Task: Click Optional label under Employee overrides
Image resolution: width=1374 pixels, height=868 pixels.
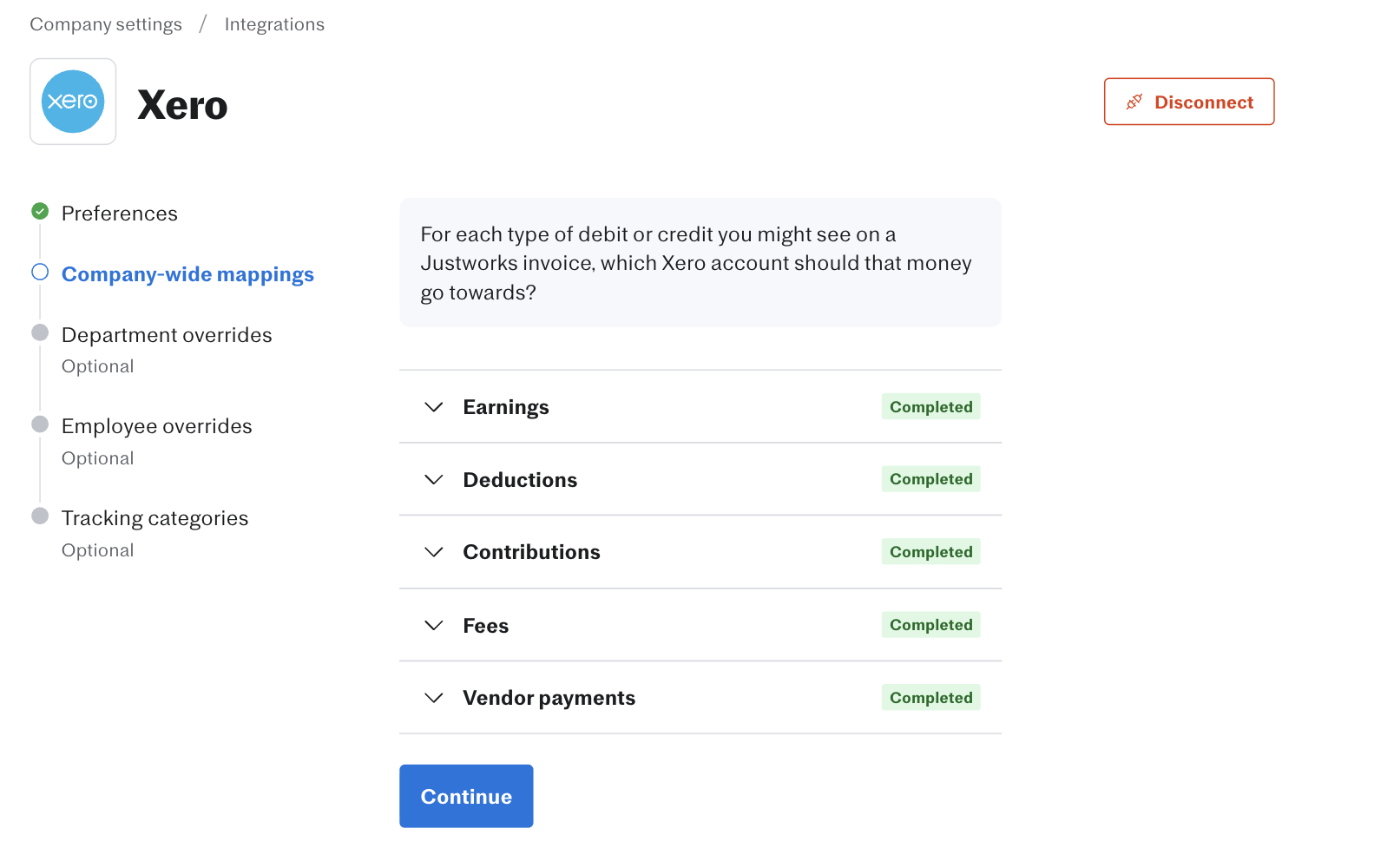Action: [x=98, y=458]
